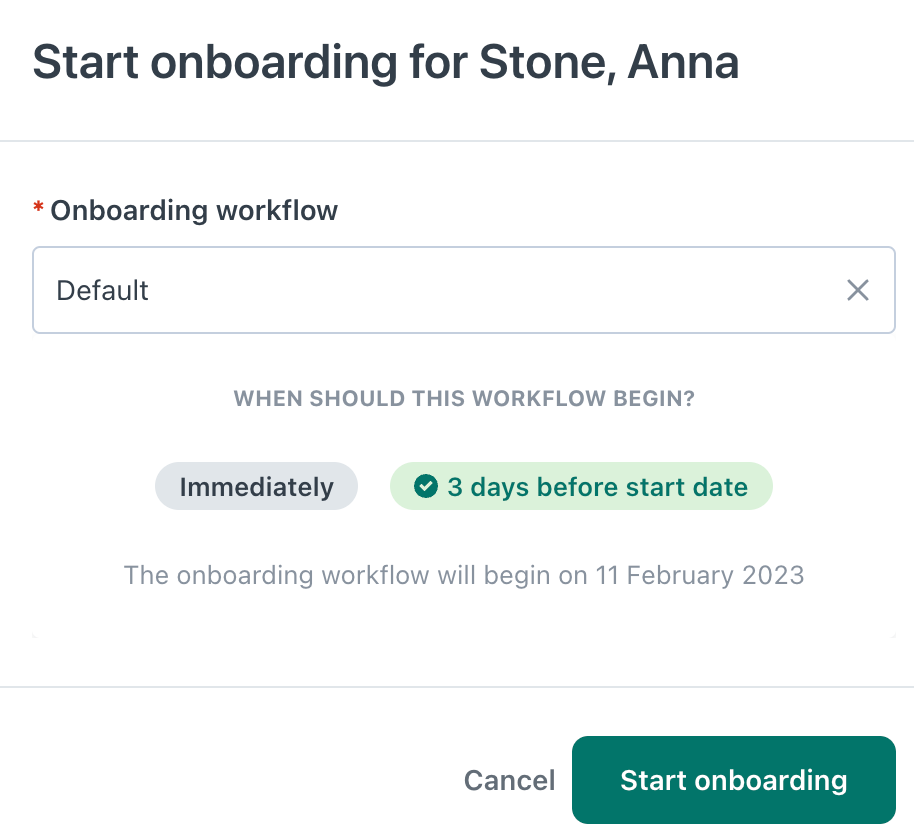This screenshot has height=836, width=914.
Task: Click the workflow begin date message
Action: [x=464, y=575]
